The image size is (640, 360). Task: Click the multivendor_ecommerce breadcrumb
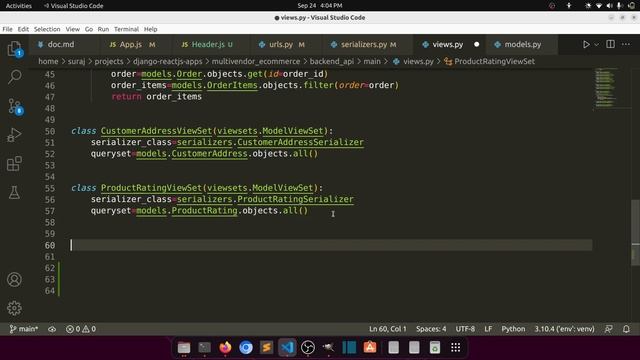coord(256,61)
